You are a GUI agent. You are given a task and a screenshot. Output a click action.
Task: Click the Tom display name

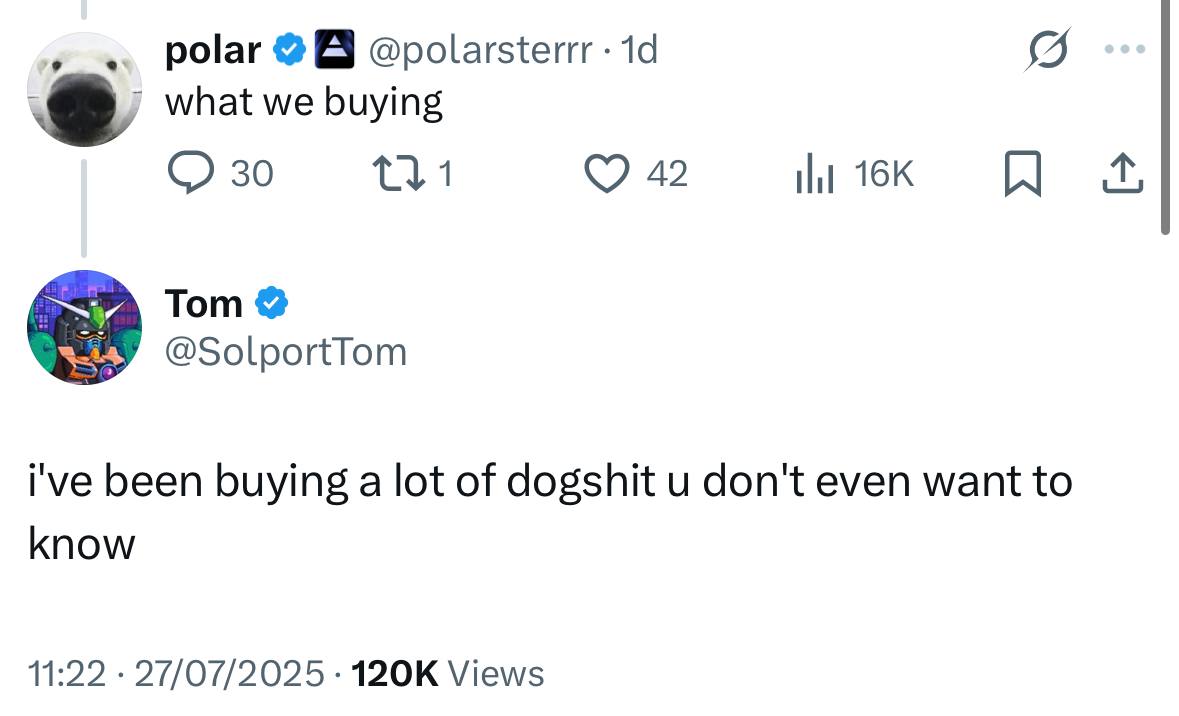[204, 304]
